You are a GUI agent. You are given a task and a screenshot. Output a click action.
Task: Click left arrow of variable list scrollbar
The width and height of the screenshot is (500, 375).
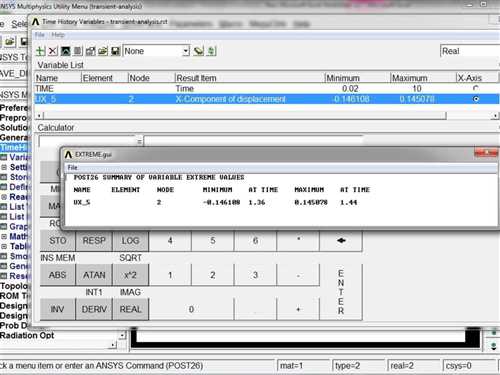pyautogui.click(x=39, y=115)
